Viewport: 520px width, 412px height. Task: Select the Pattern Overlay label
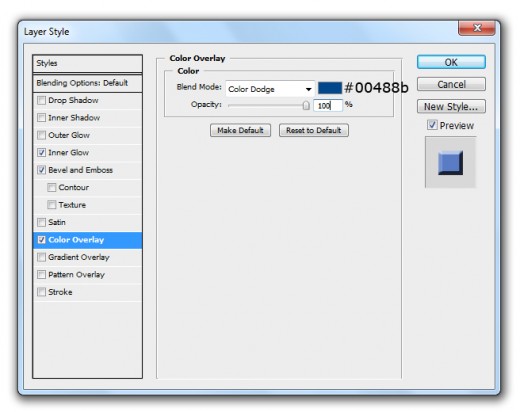pos(76,275)
